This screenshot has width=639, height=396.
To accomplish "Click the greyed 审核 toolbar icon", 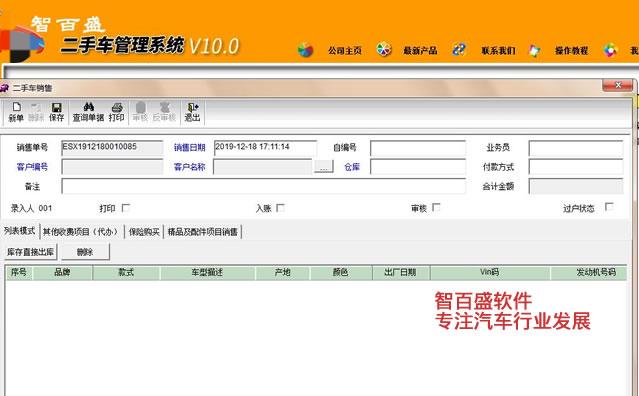I will 140,112.
